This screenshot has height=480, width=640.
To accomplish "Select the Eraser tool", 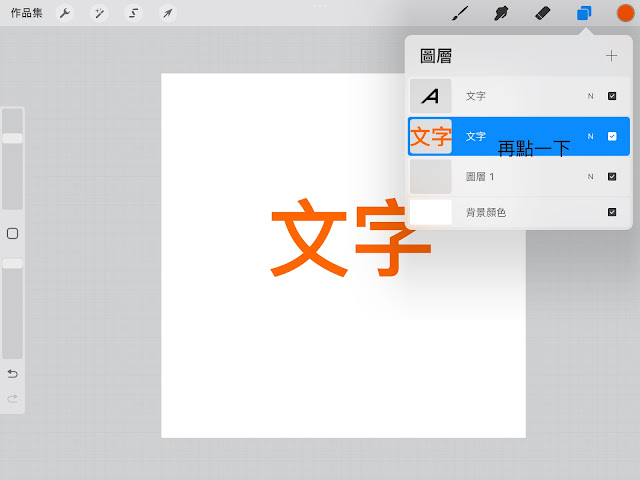I will coord(542,13).
